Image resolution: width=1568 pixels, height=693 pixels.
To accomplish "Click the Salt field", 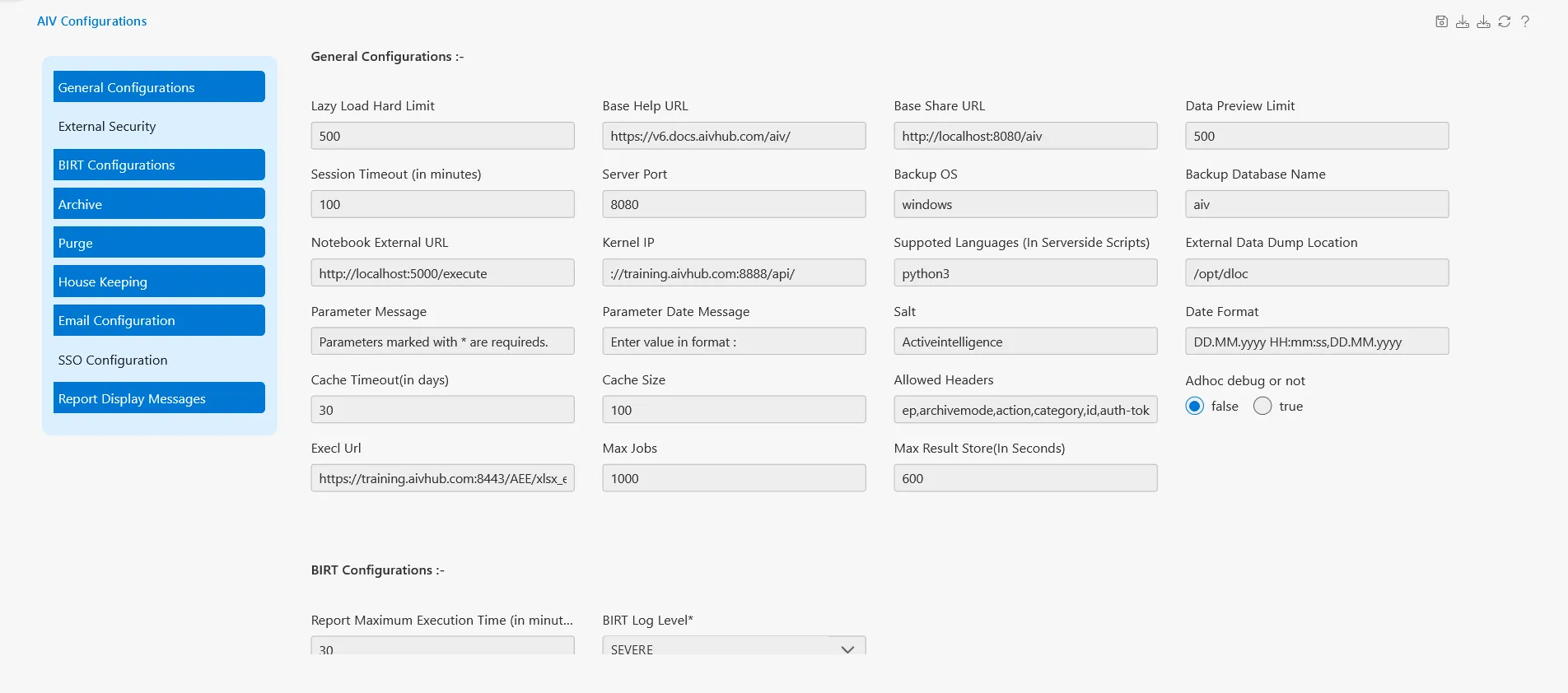I will click(1025, 341).
